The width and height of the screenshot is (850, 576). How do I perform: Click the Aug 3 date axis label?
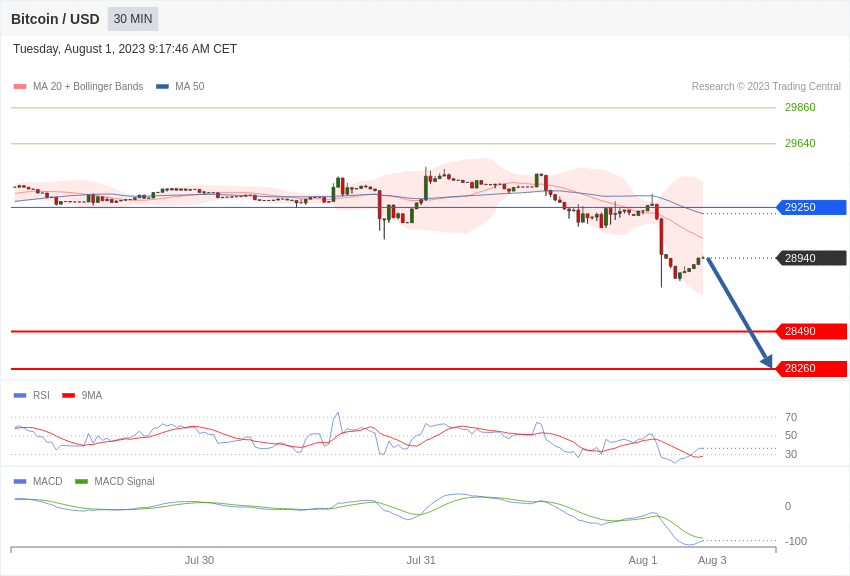(x=712, y=560)
